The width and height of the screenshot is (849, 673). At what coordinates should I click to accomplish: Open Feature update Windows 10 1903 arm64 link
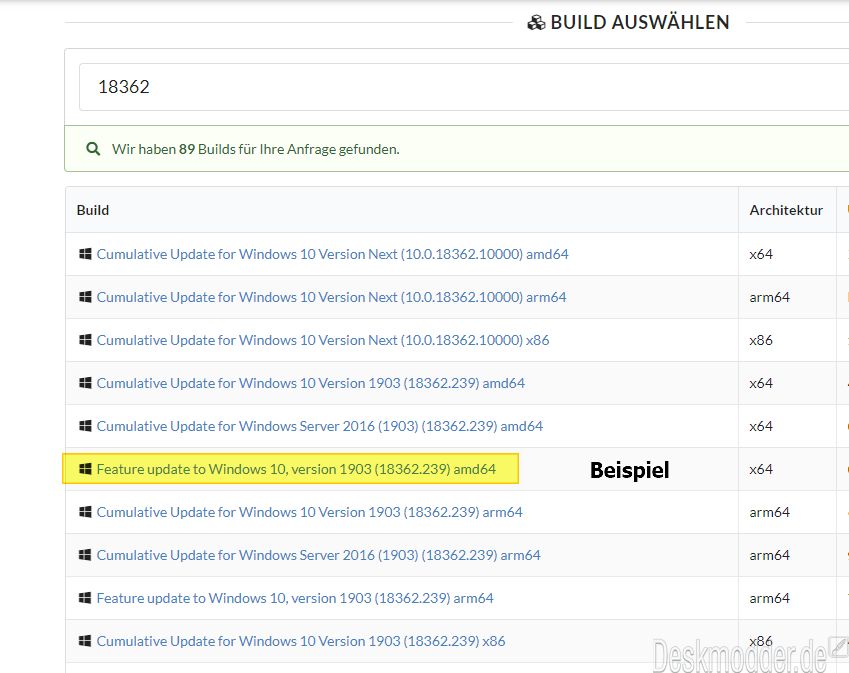(295, 598)
